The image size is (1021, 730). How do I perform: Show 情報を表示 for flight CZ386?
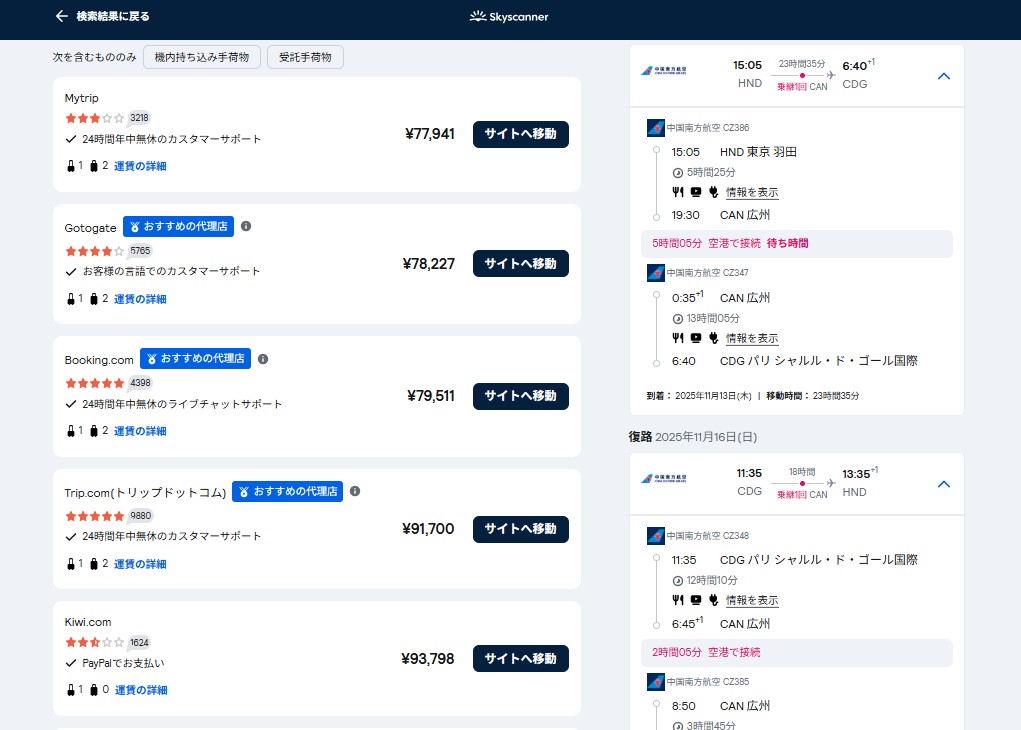(752, 193)
